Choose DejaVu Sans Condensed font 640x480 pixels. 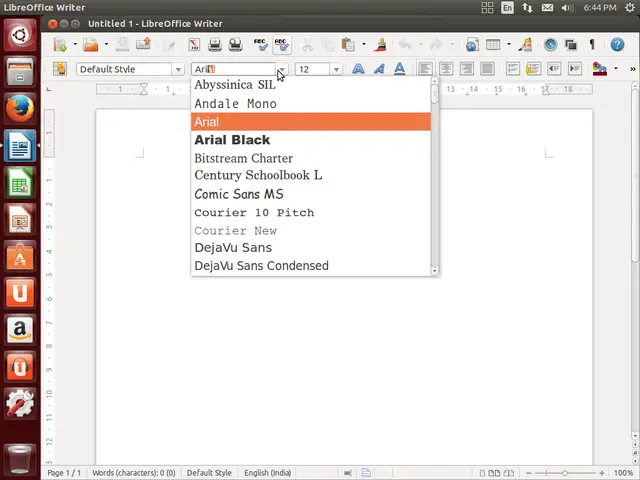(311, 266)
